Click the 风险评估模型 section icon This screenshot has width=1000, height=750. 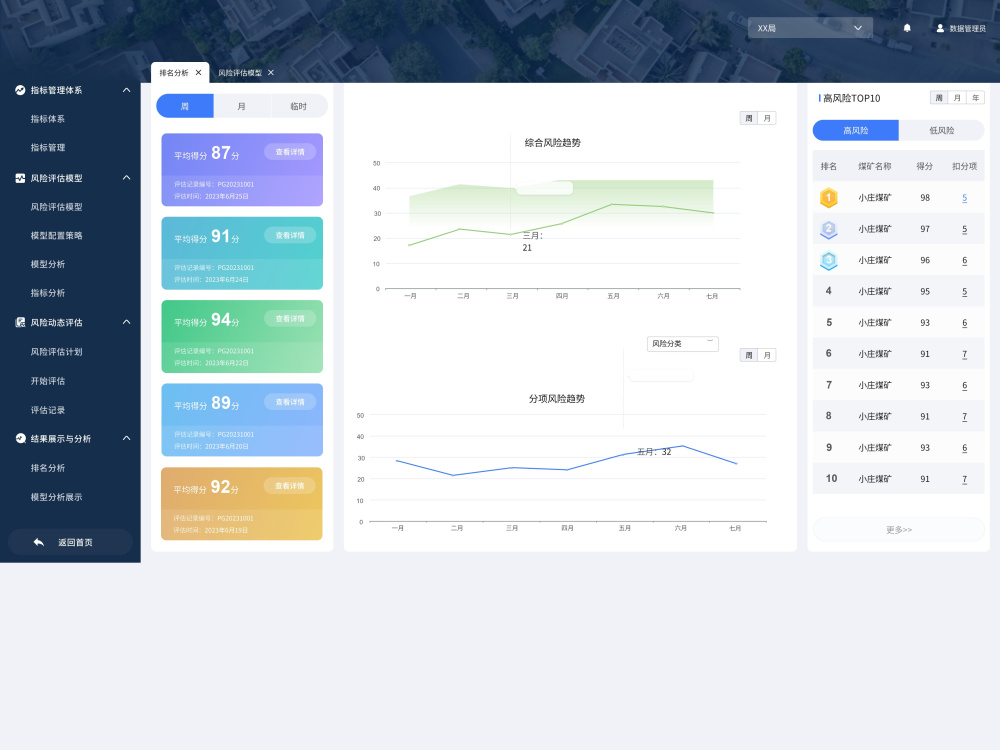pyautogui.click(x=20, y=178)
